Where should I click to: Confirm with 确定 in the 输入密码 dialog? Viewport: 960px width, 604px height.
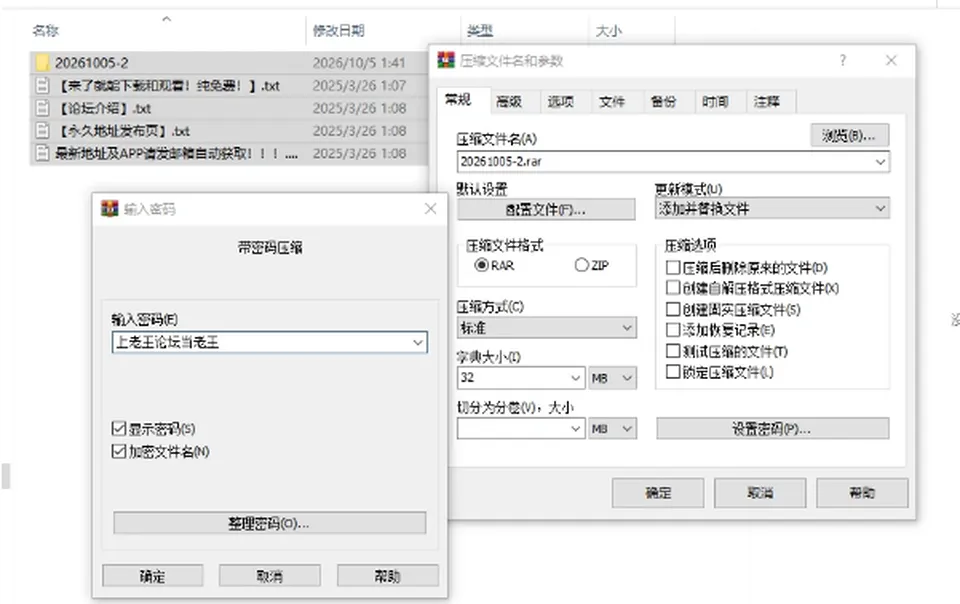click(152, 576)
